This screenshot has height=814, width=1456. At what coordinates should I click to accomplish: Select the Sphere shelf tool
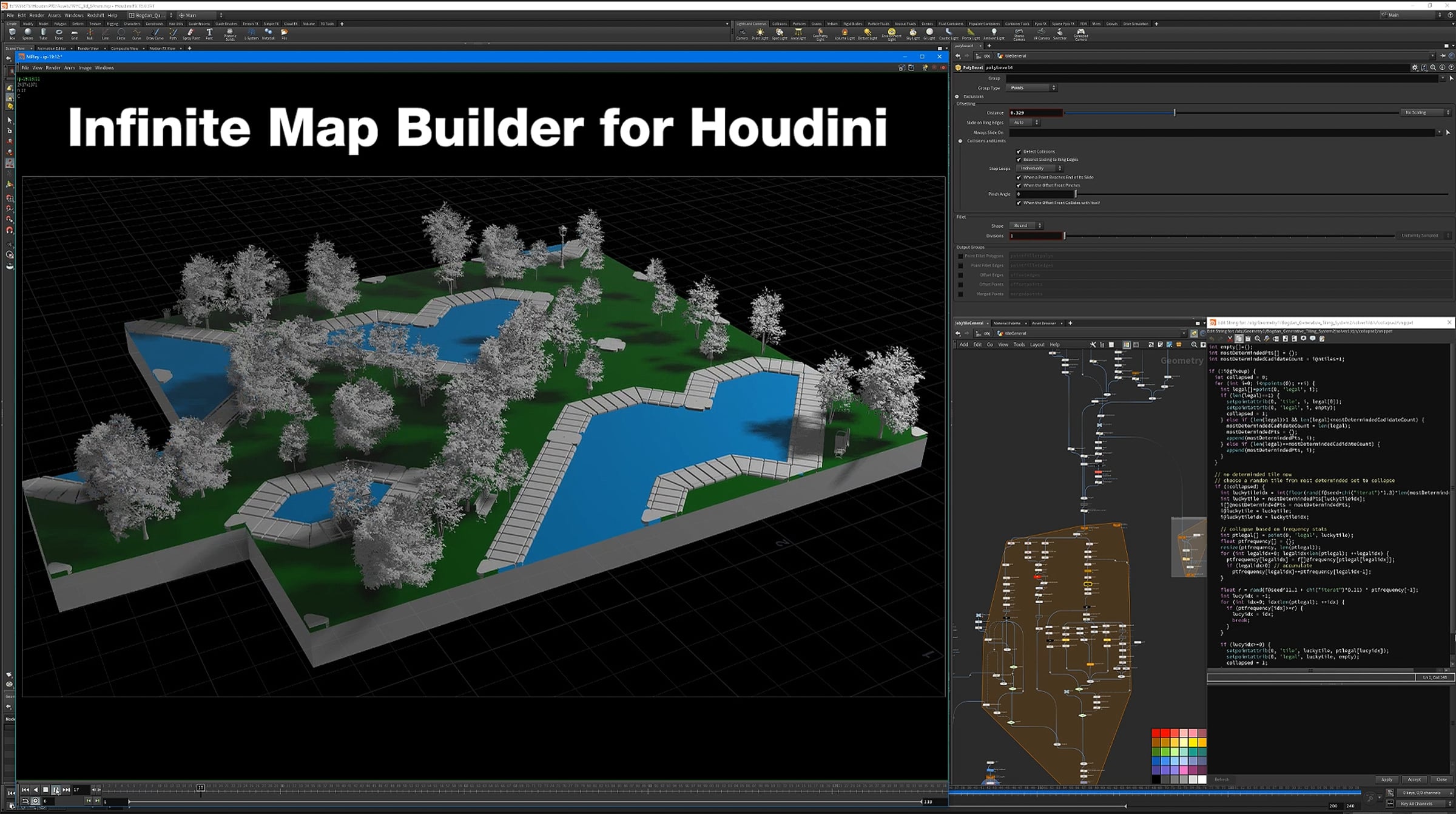click(x=28, y=33)
